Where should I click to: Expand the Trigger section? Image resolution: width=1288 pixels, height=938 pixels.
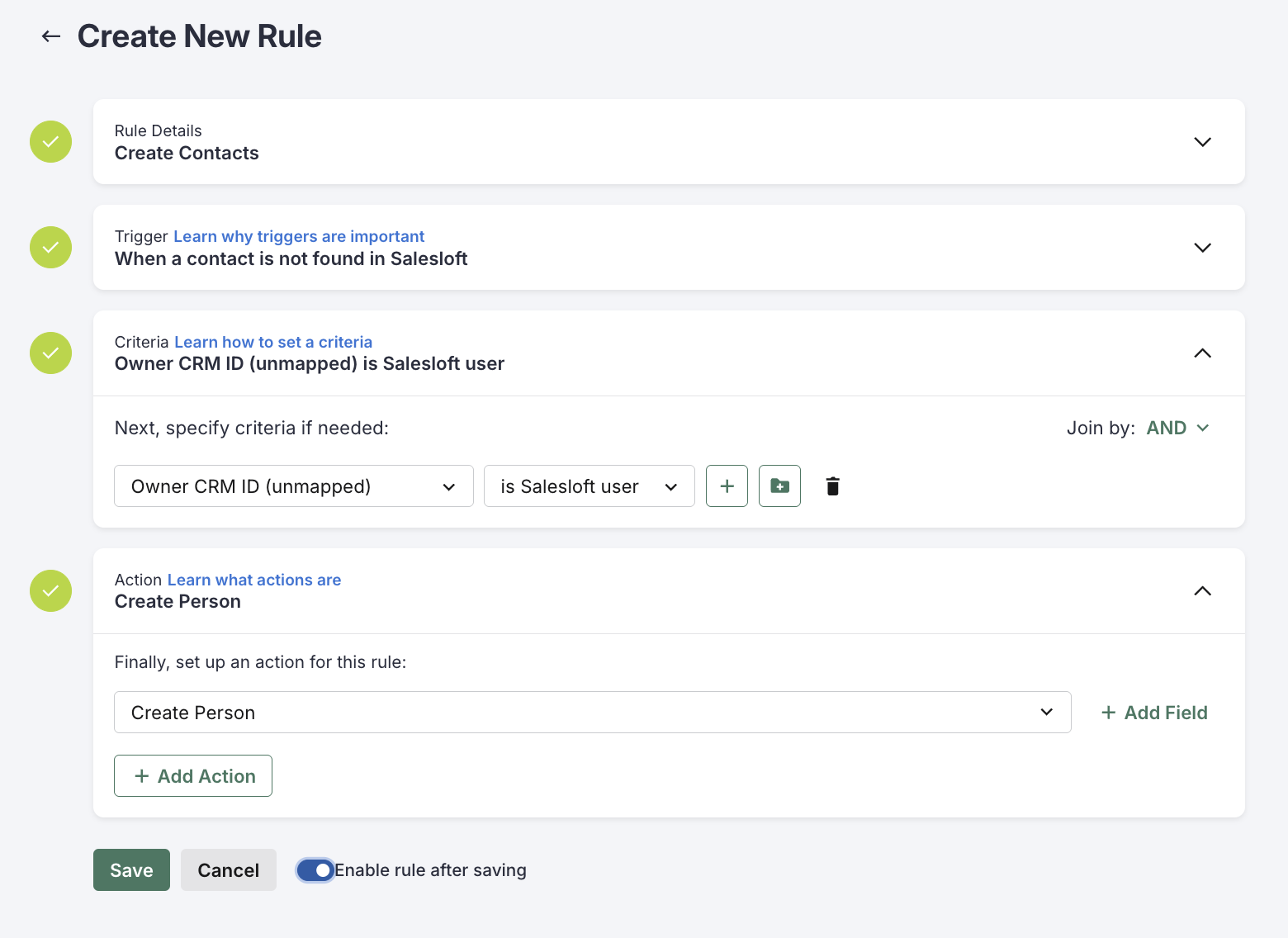(1203, 248)
